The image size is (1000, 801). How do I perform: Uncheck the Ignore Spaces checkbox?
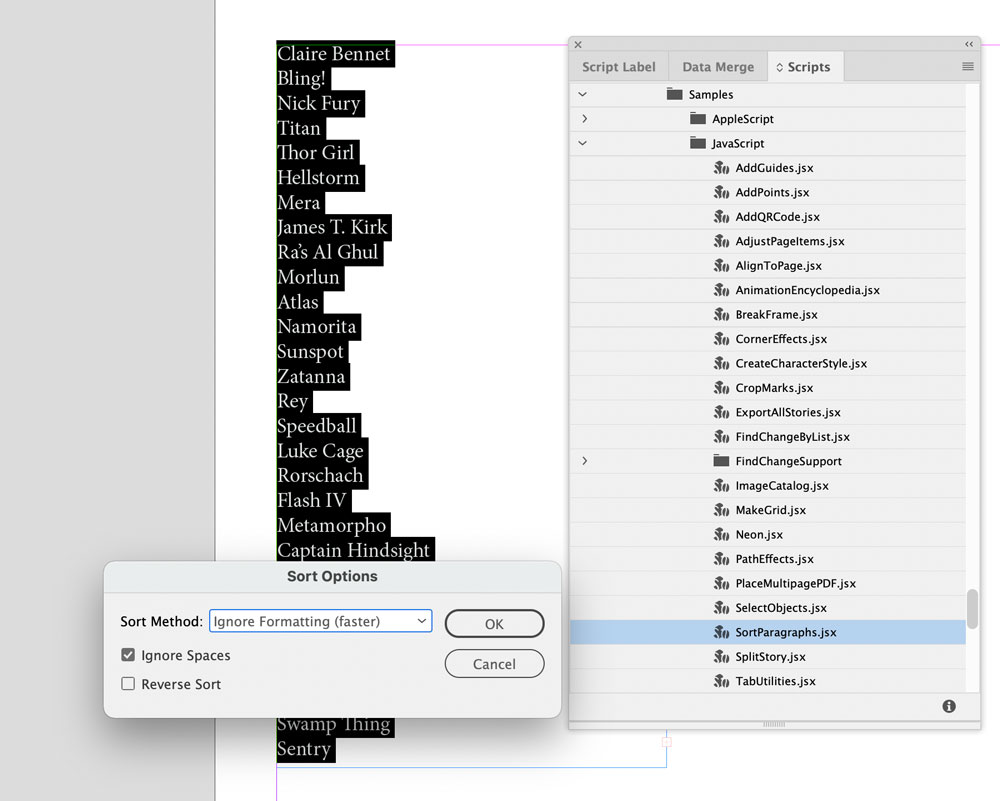pos(128,655)
